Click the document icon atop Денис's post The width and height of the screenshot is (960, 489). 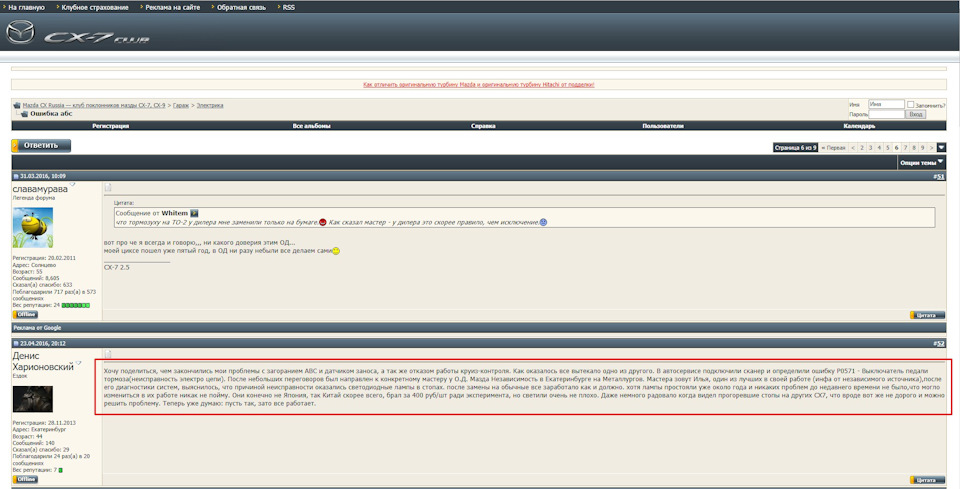pos(109,354)
